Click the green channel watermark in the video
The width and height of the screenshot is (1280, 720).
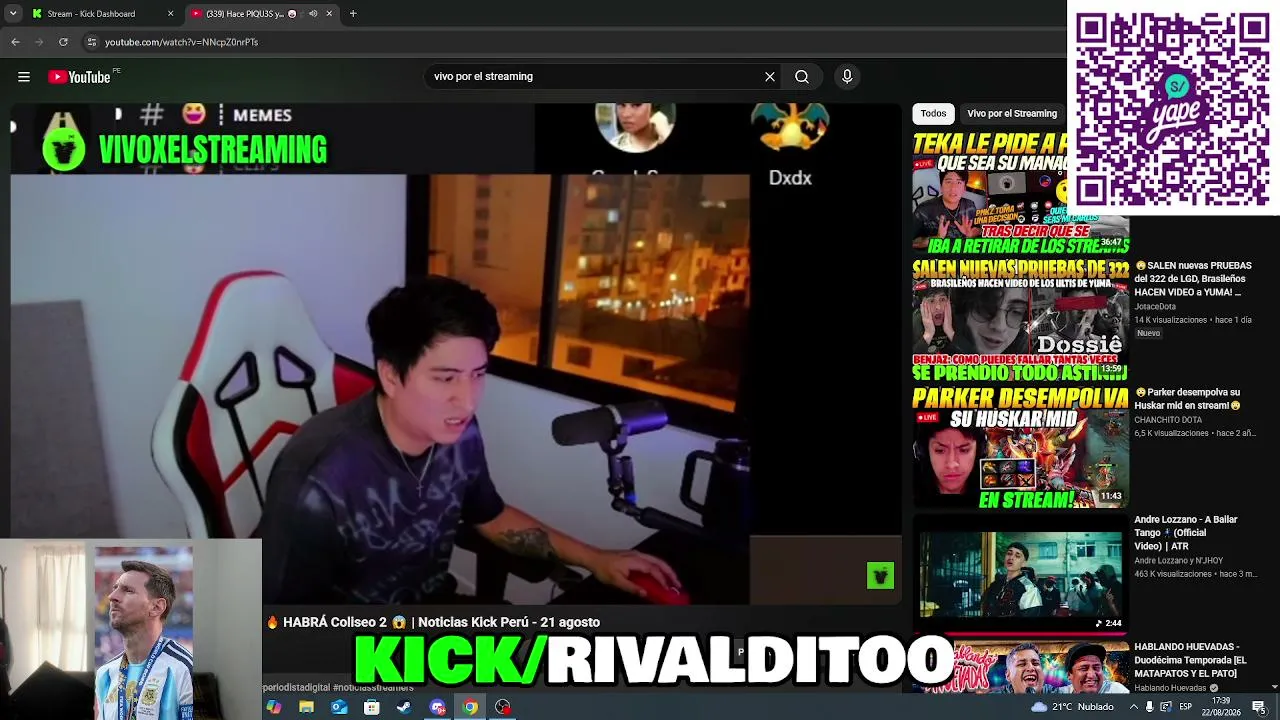pyautogui.click(x=880, y=575)
